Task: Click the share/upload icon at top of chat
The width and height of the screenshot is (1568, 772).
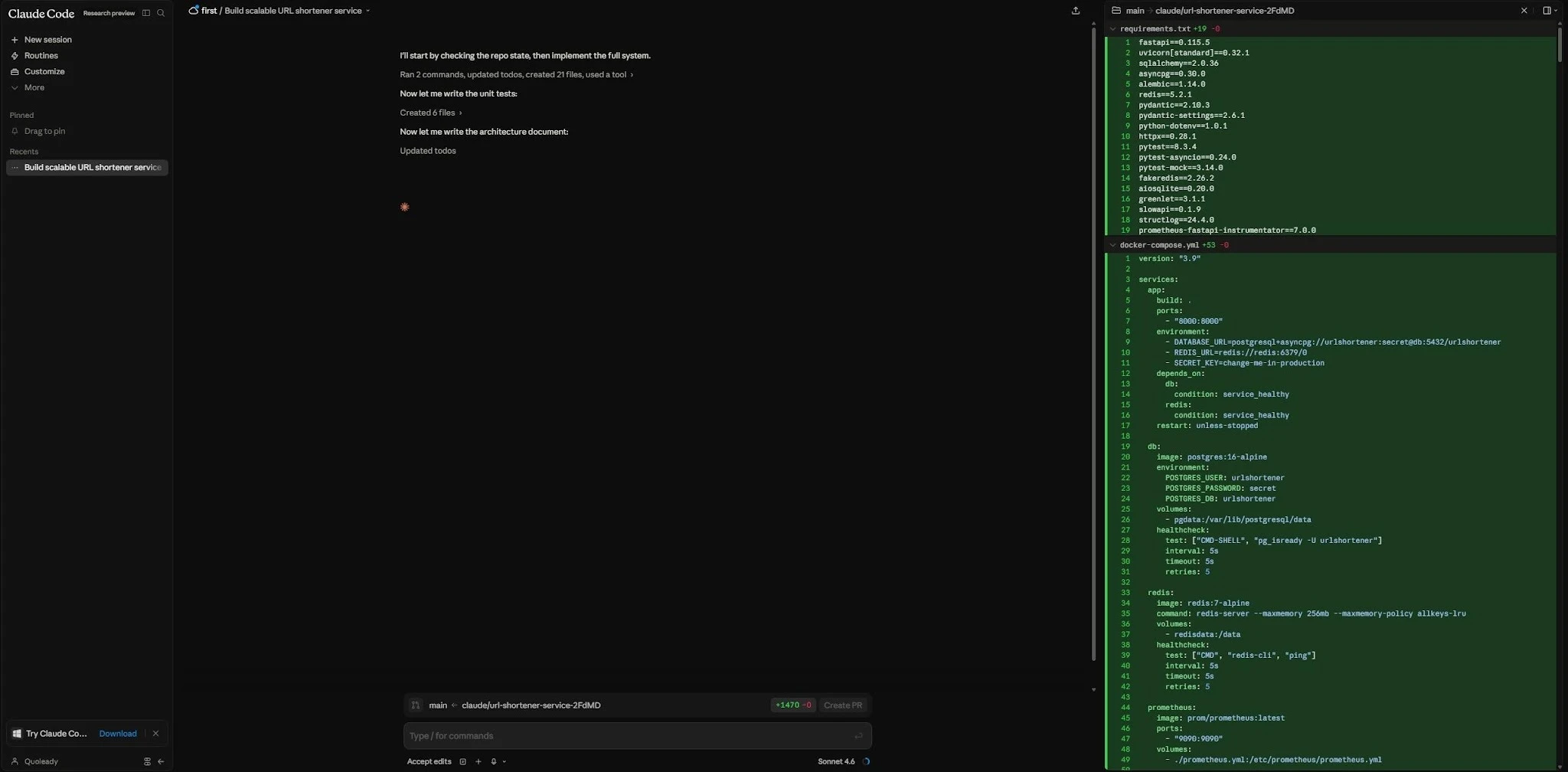Action: pos(1076,11)
